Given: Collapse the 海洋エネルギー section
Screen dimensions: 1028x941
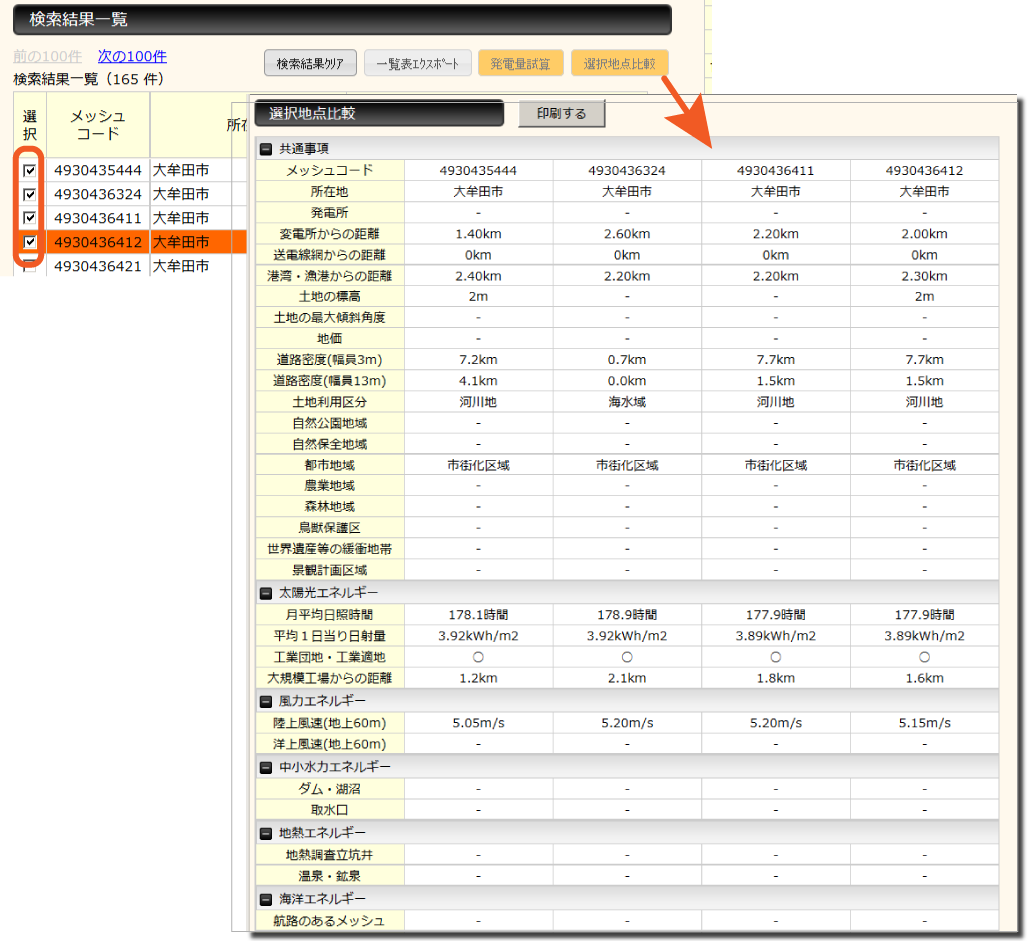Looking at the screenshot, I should click(266, 900).
